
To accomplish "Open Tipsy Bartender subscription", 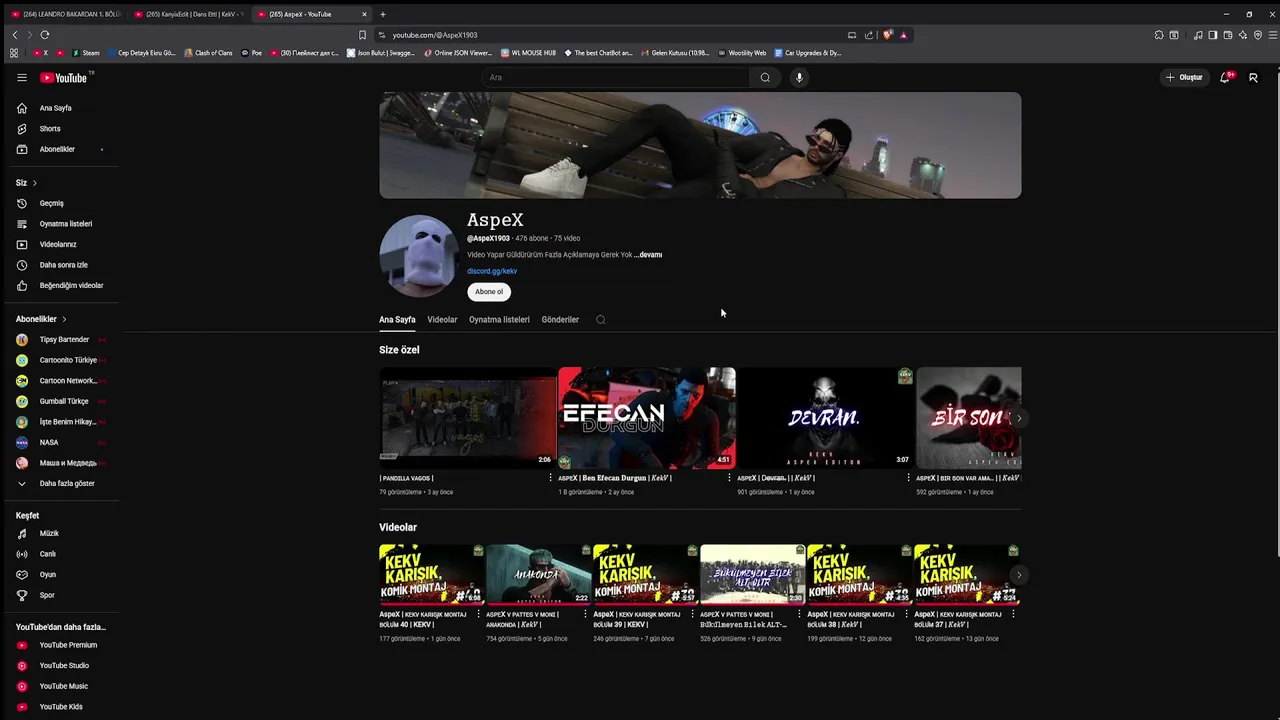I will pyautogui.click(x=64, y=340).
